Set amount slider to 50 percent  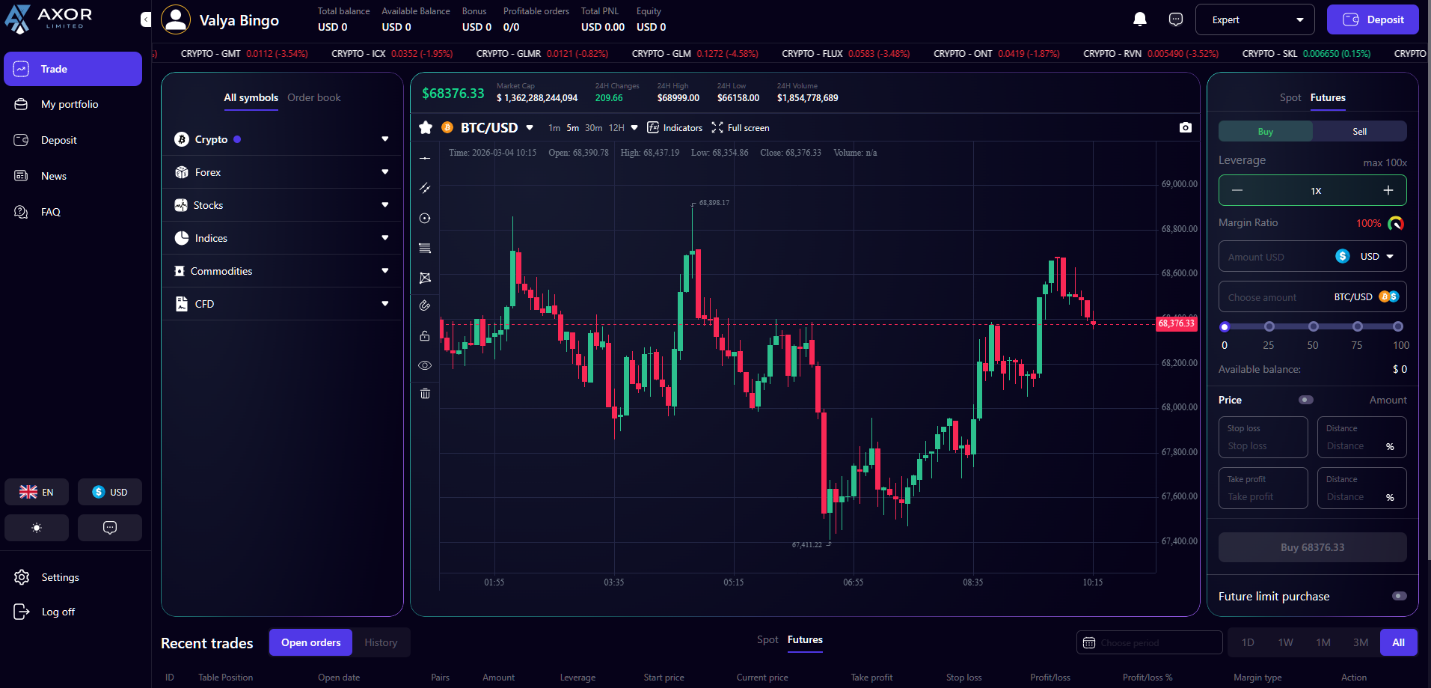coord(1313,327)
